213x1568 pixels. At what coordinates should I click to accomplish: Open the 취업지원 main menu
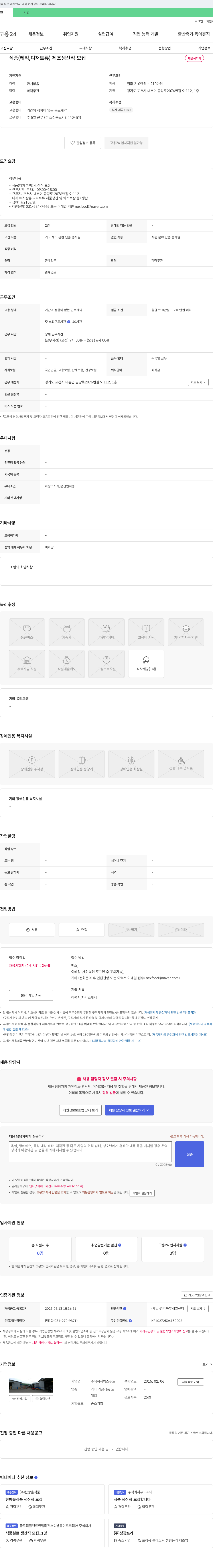click(71, 34)
